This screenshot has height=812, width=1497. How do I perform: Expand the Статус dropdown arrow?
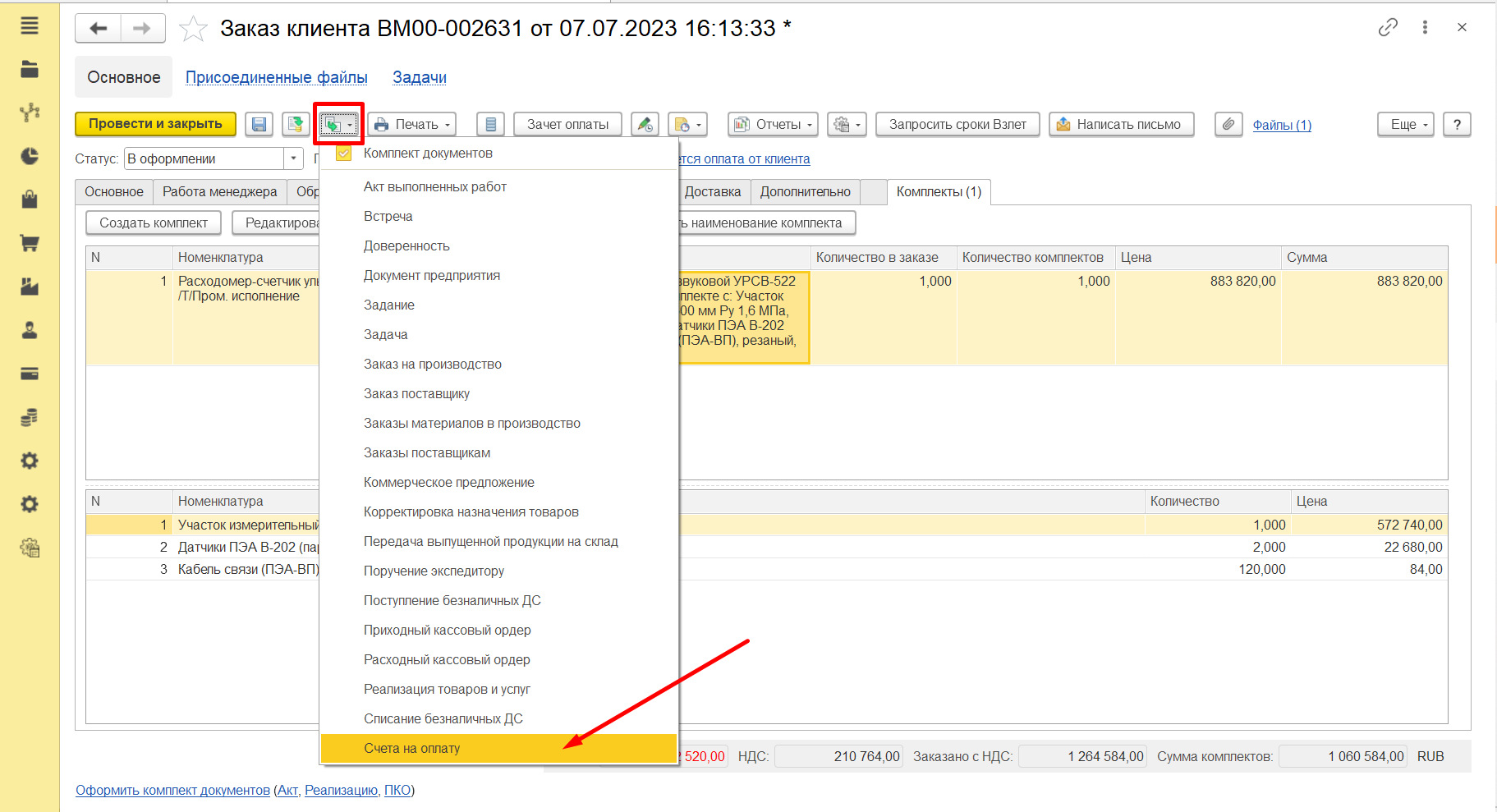click(x=293, y=158)
